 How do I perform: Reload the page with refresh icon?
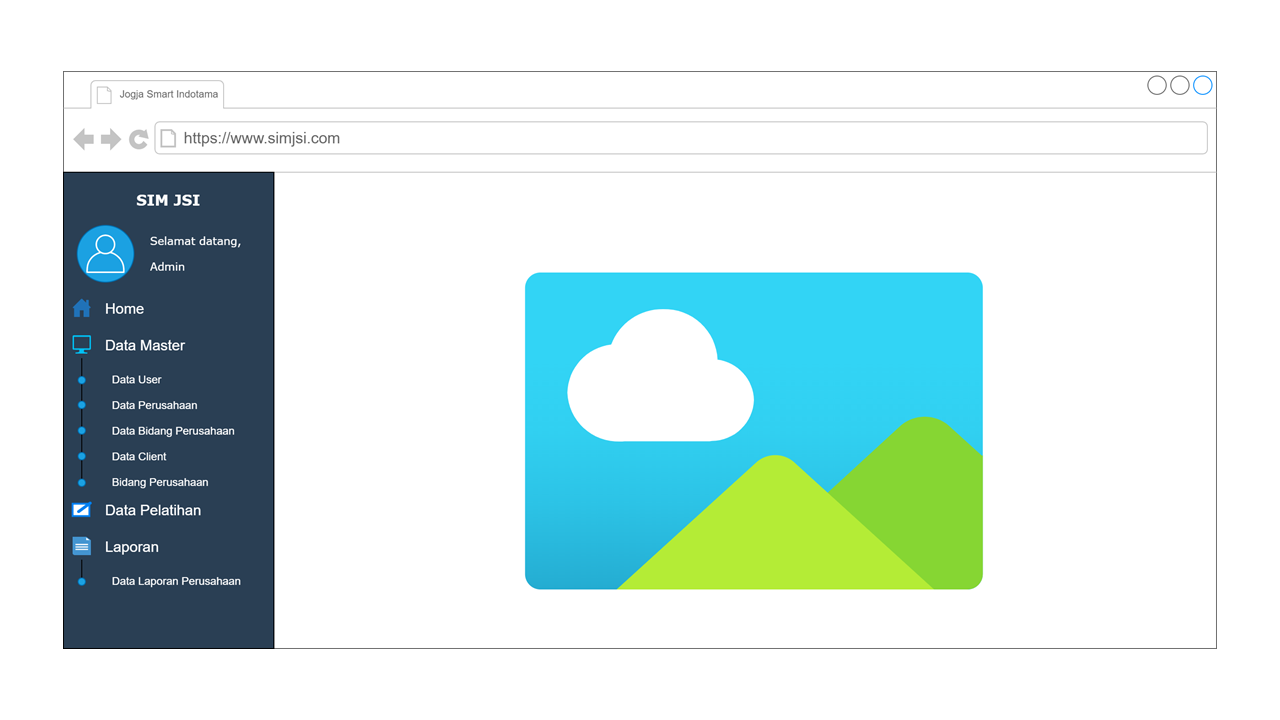(139, 139)
